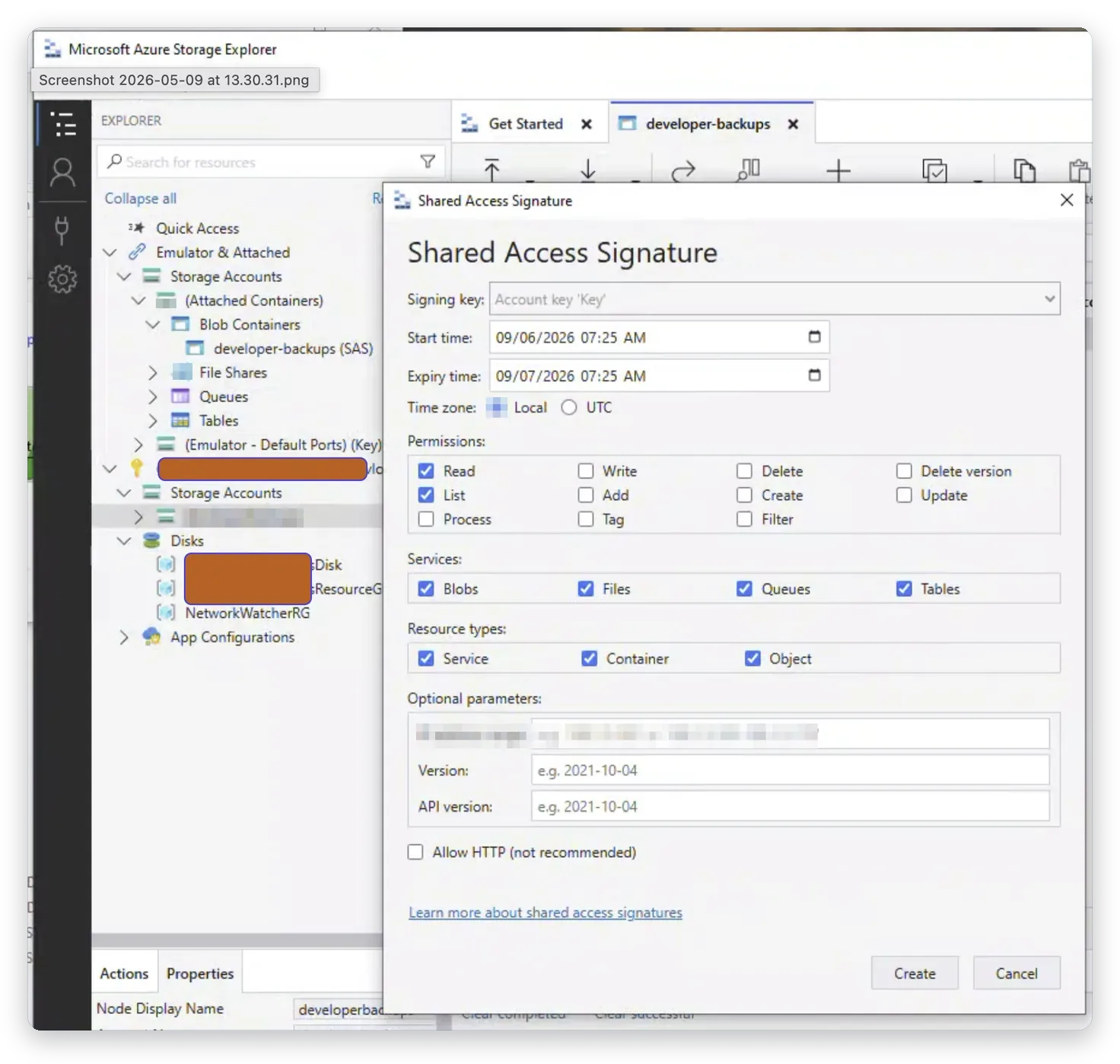Open Learn more about shared access signatures link
The image size is (1120, 1064).
pos(546,912)
